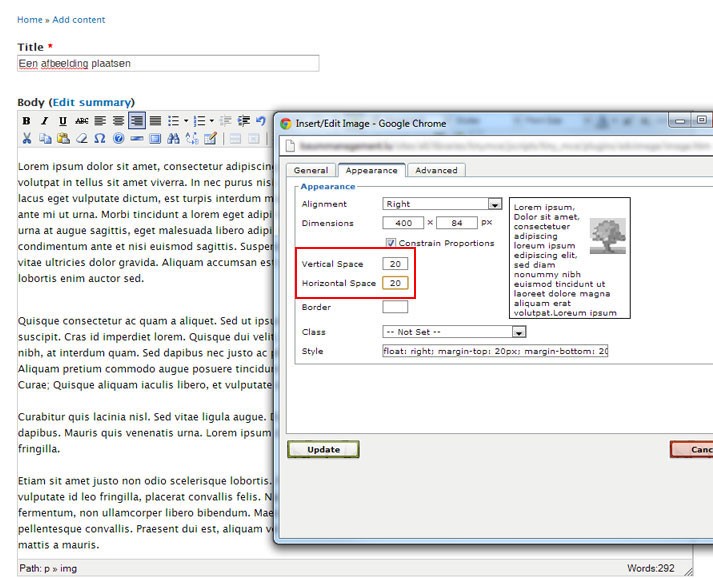Screen dimensions: 713x578
Task: Insert a special character with the Omega icon
Action: tap(100, 139)
